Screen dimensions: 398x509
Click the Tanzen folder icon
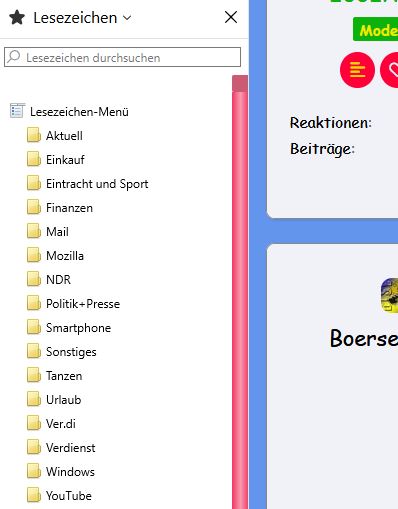coord(34,375)
